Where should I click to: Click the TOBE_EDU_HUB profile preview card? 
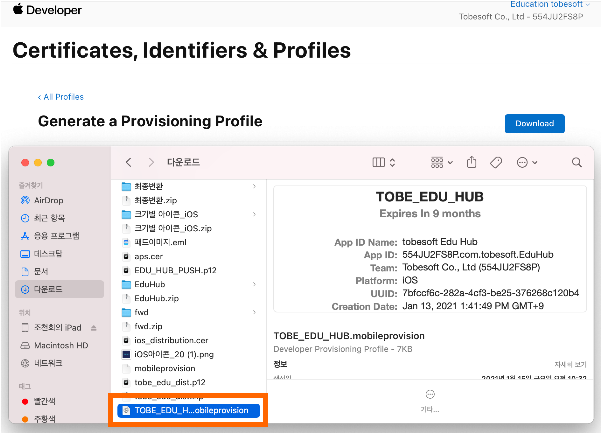(430, 249)
